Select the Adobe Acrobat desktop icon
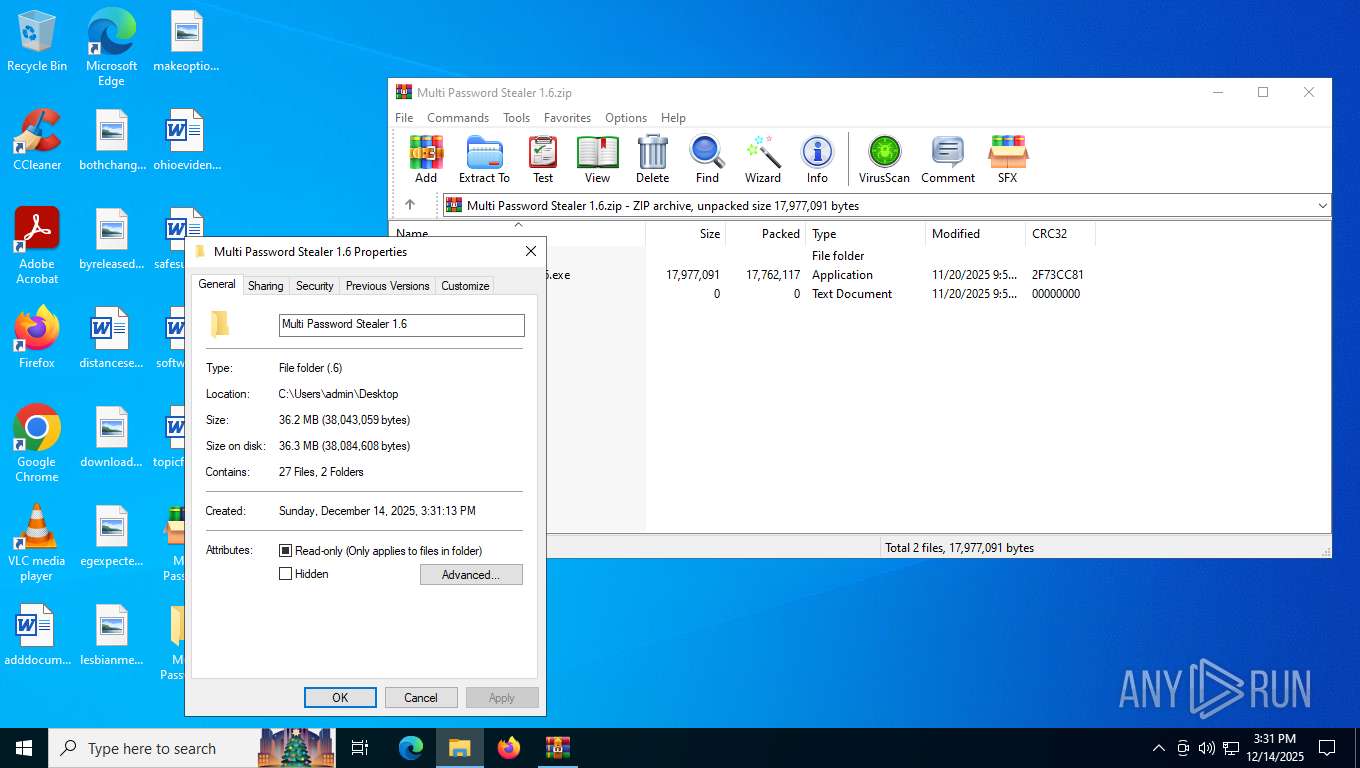The image size is (1360, 768). [37, 246]
